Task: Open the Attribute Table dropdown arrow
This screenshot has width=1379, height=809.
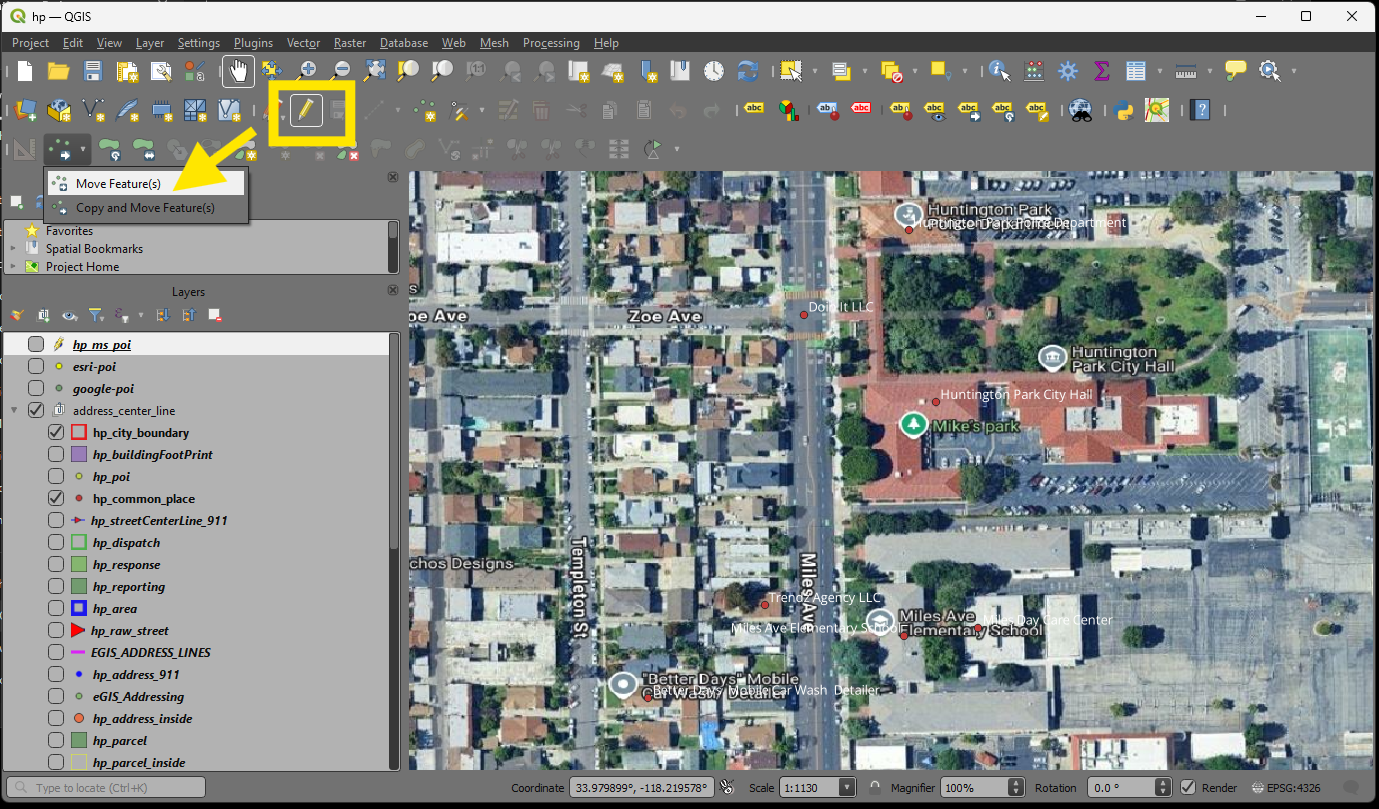Action: pos(1159,71)
